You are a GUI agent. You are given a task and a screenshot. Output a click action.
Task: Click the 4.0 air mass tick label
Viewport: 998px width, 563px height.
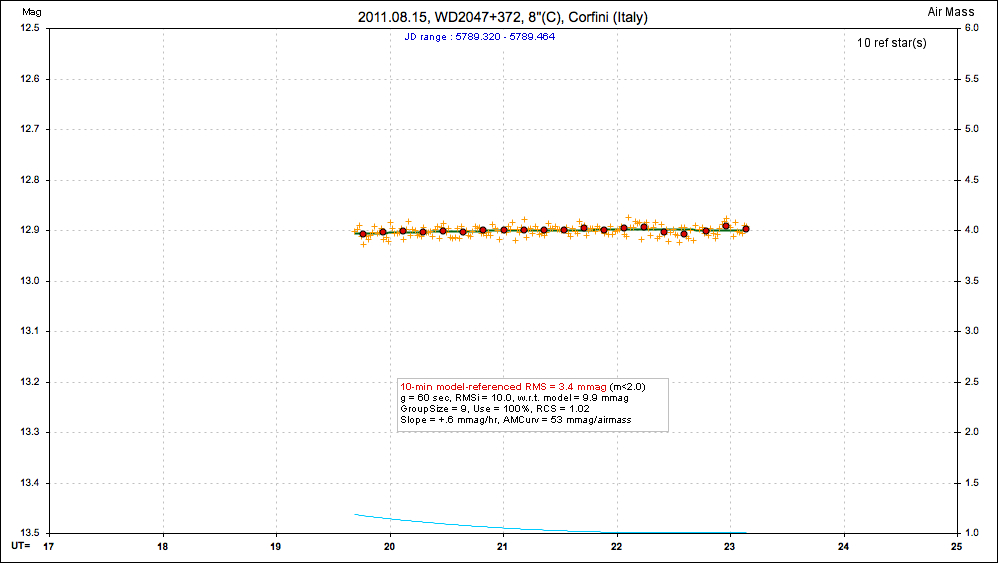click(971, 230)
